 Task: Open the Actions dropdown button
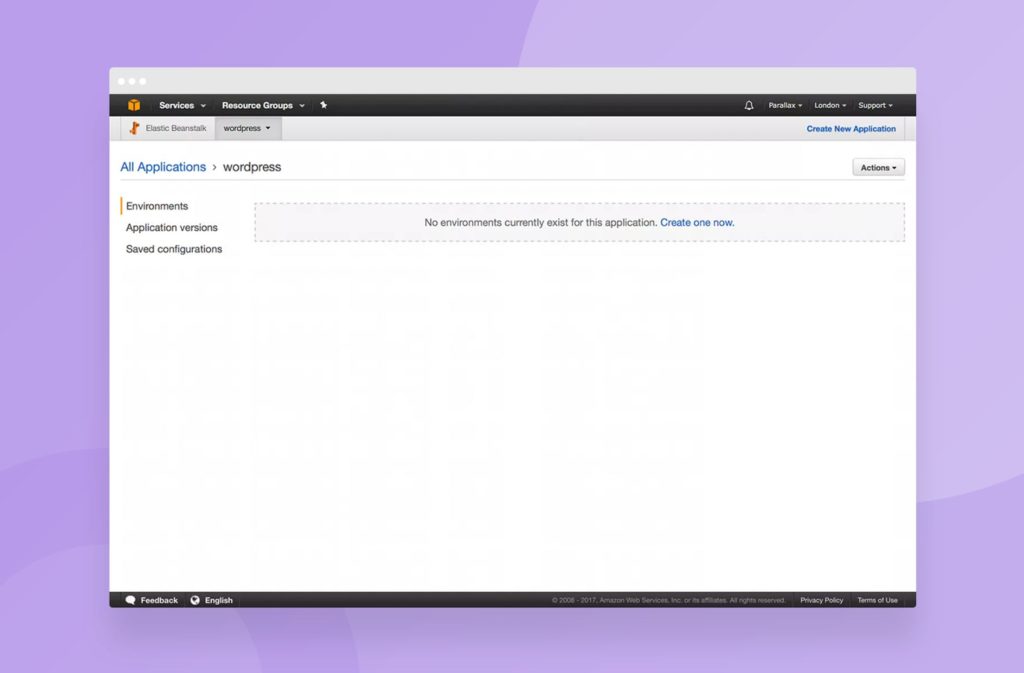tap(878, 168)
